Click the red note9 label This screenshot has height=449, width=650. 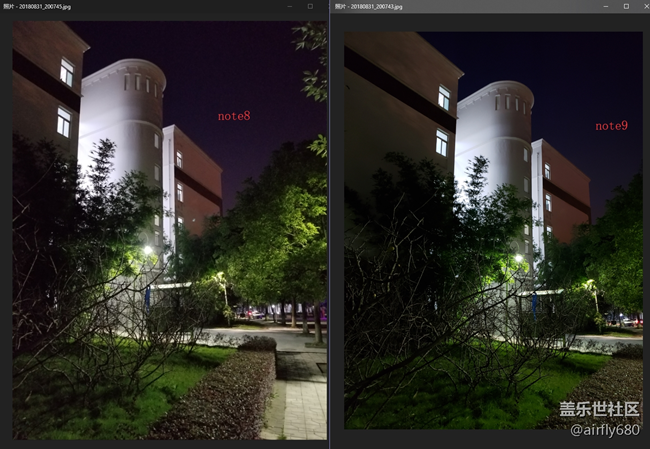pyautogui.click(x=611, y=126)
